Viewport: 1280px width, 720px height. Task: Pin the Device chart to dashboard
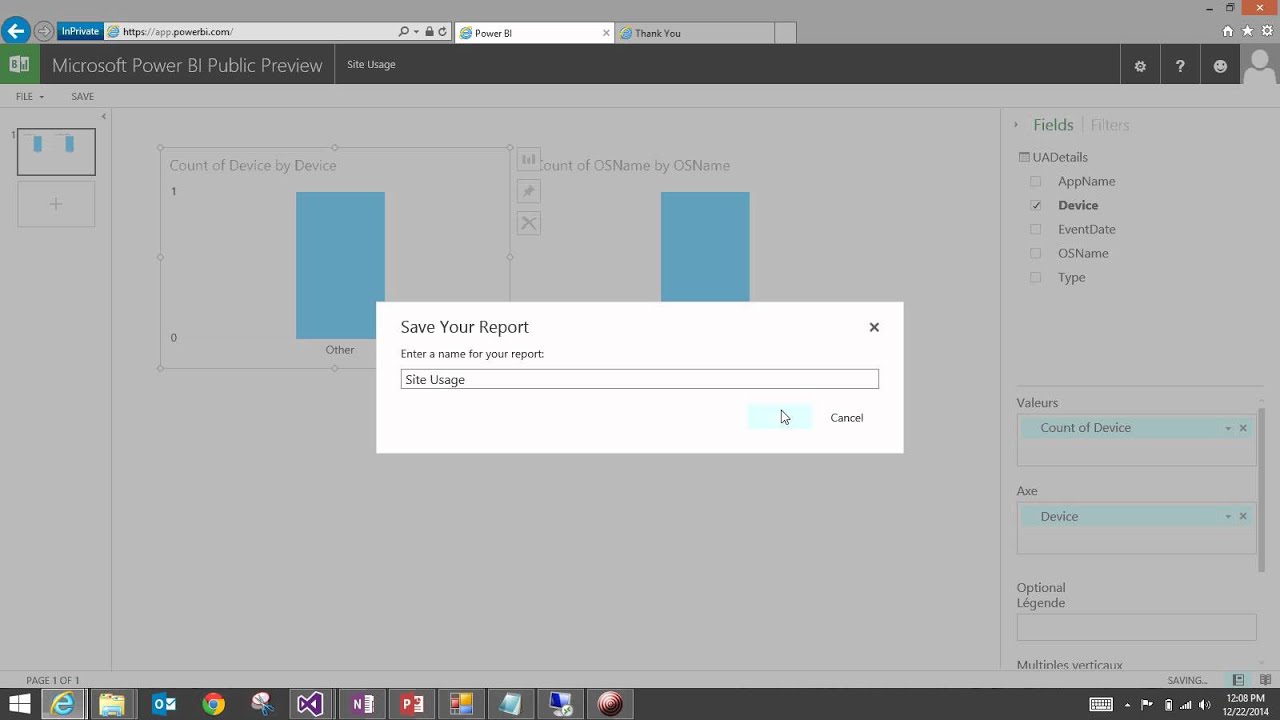(x=529, y=192)
